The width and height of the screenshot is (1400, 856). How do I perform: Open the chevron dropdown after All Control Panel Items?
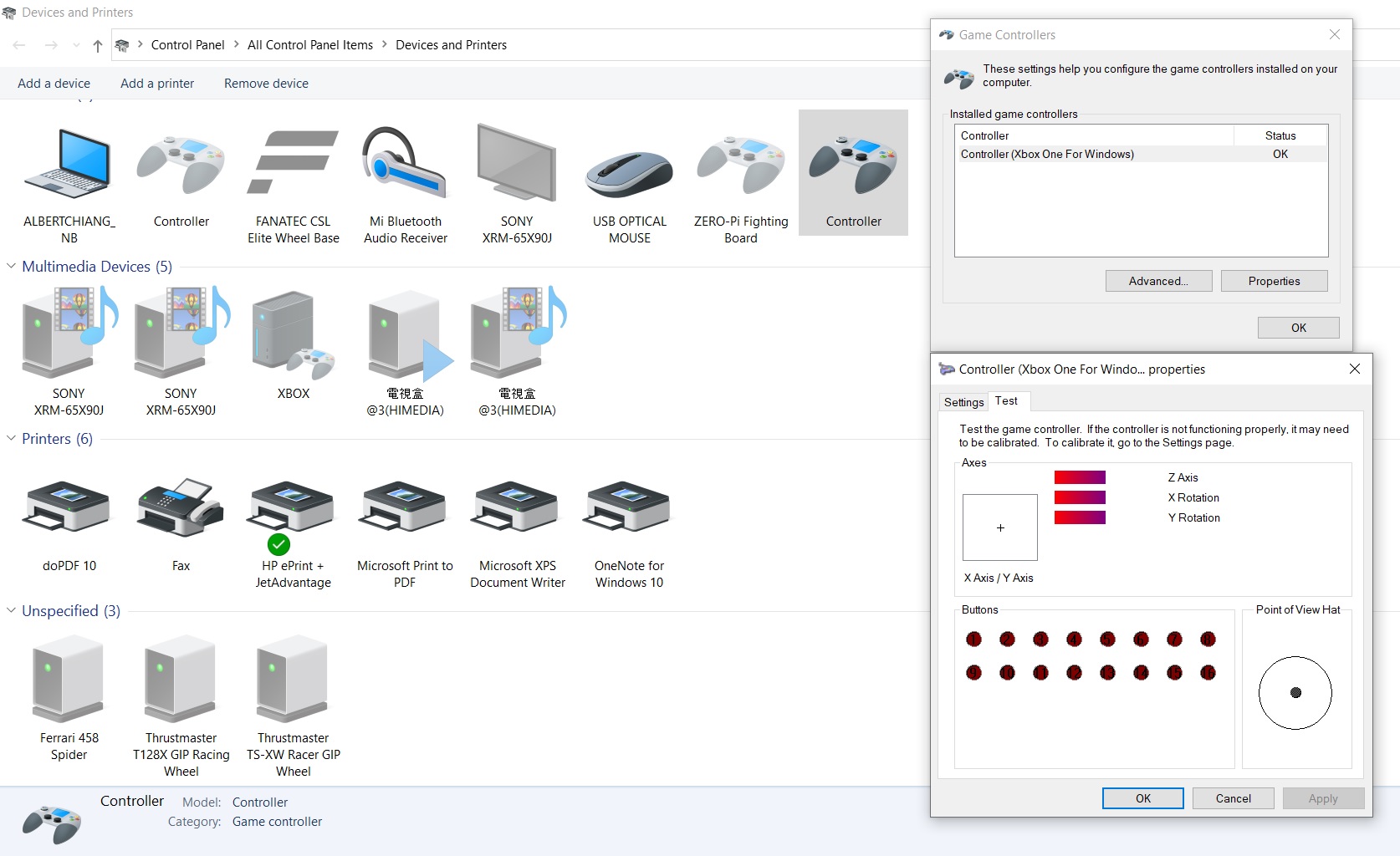pos(385,44)
